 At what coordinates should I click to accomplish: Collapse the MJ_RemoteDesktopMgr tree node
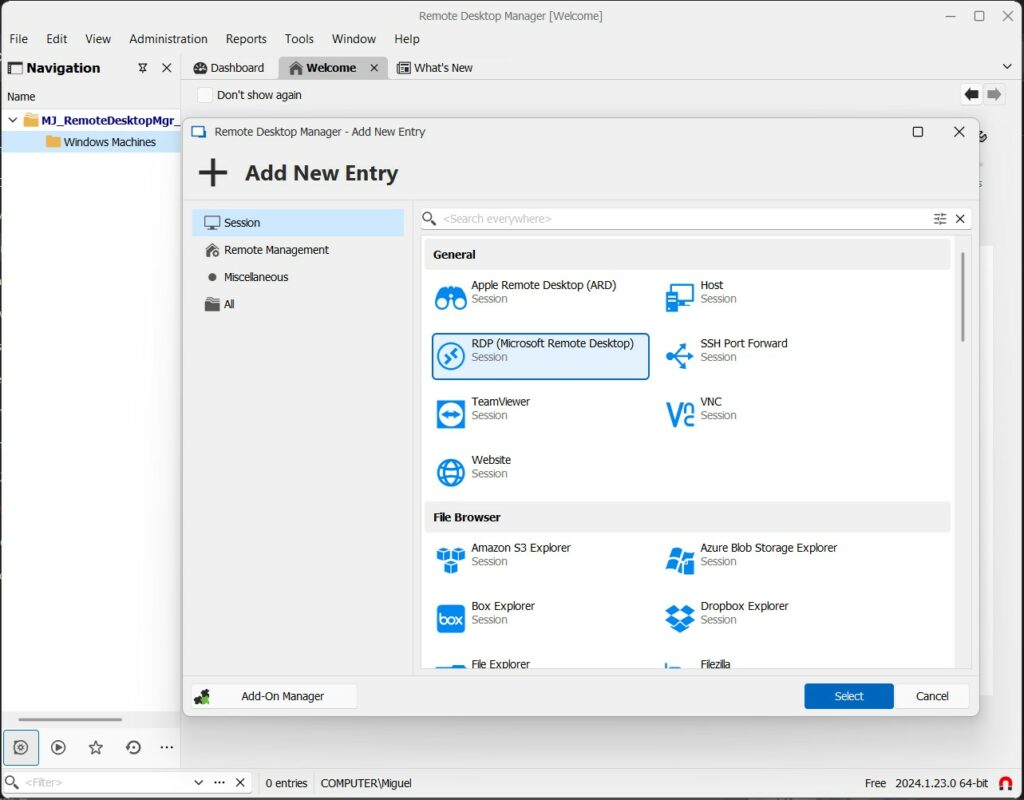pyautogui.click(x=13, y=120)
